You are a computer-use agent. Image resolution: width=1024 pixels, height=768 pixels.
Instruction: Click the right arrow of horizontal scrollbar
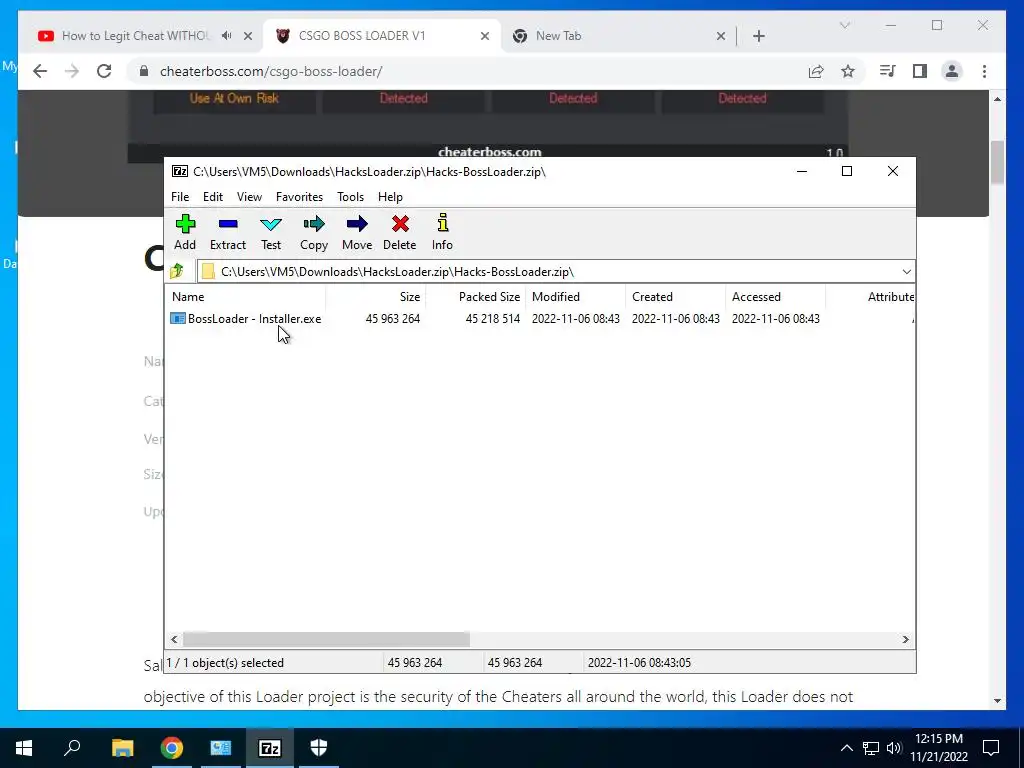point(906,639)
